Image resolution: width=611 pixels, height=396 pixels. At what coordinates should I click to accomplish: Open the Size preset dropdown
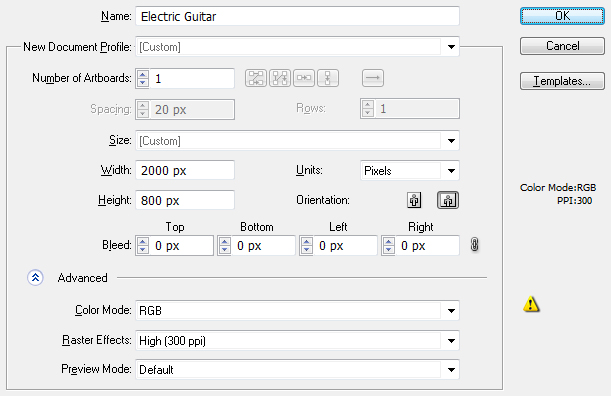(451, 141)
